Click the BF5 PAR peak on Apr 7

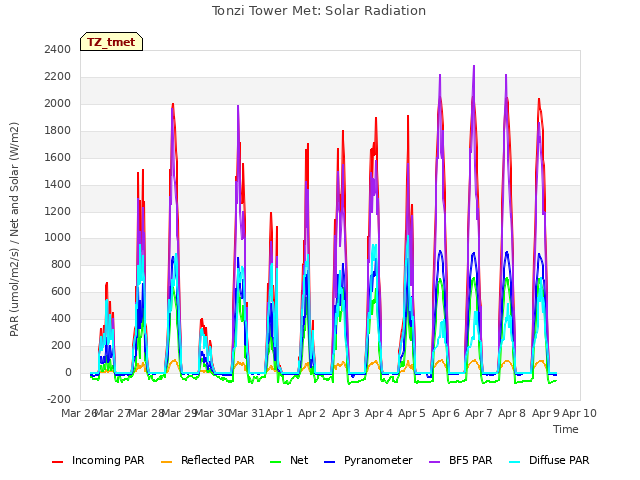point(474,66)
